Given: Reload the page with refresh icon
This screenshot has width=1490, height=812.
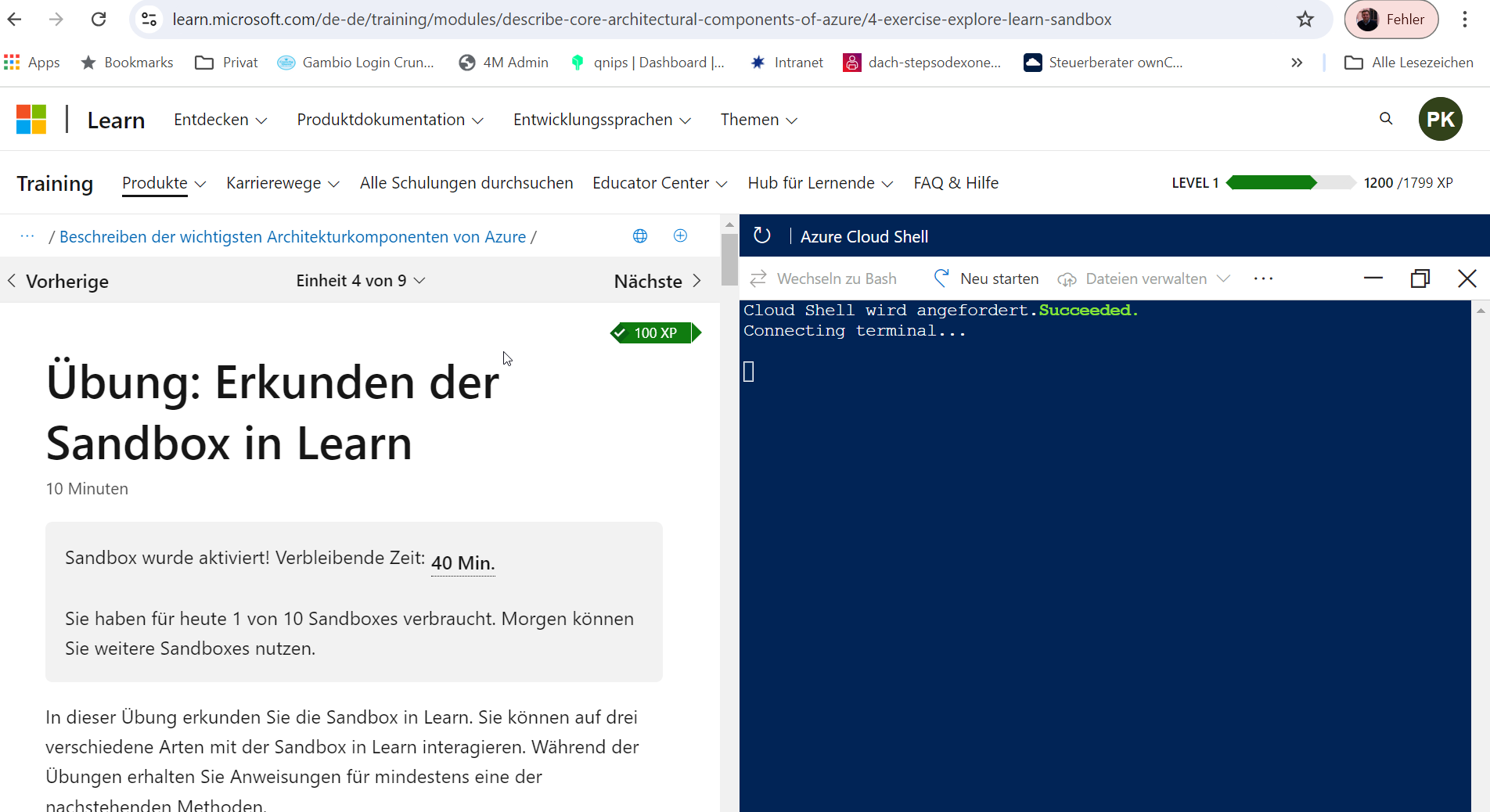Looking at the screenshot, I should click(x=99, y=20).
